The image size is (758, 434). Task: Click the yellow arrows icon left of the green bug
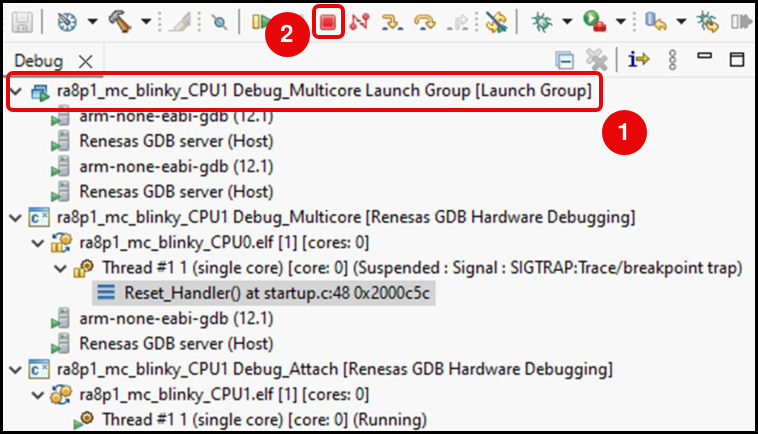(496, 22)
